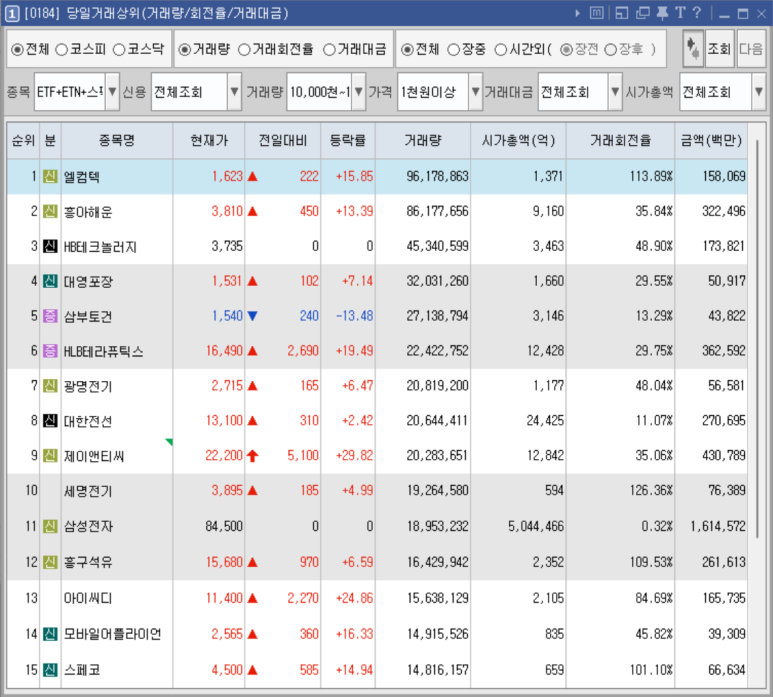
Task: Click the teal 신 badge beside 대영포장
Action: [50, 281]
